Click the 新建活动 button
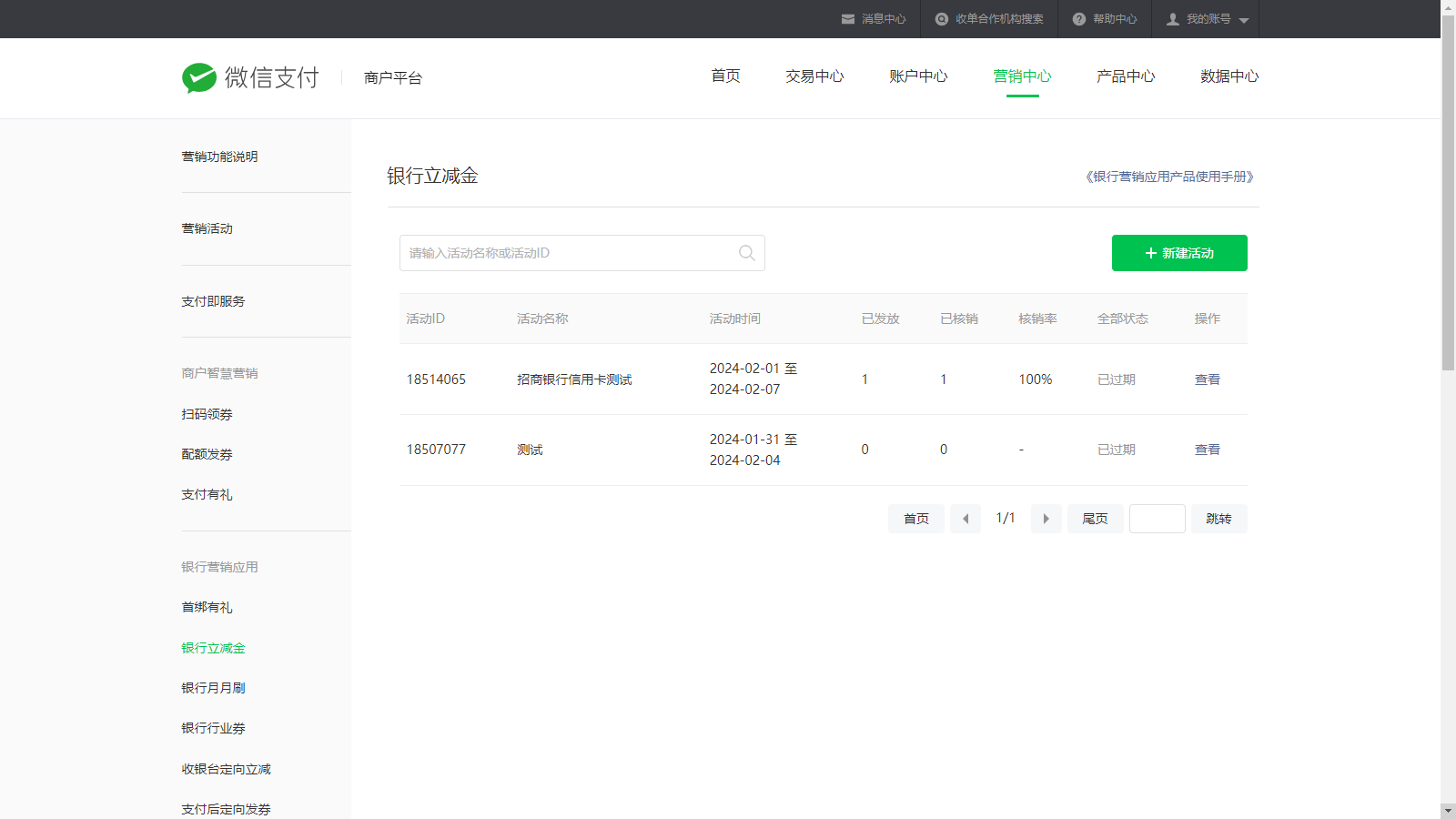The width and height of the screenshot is (1456, 819). (x=1179, y=253)
